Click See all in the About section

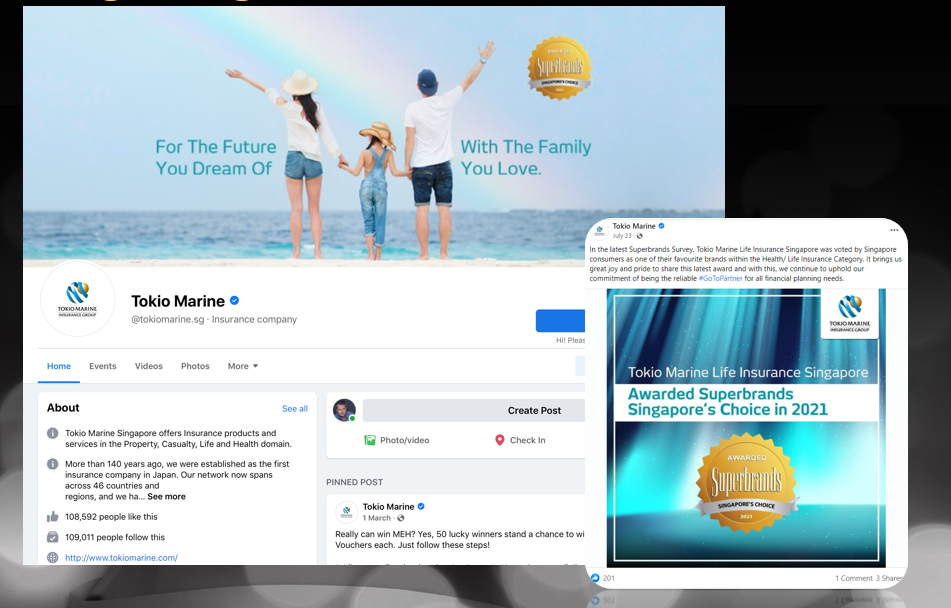point(295,409)
